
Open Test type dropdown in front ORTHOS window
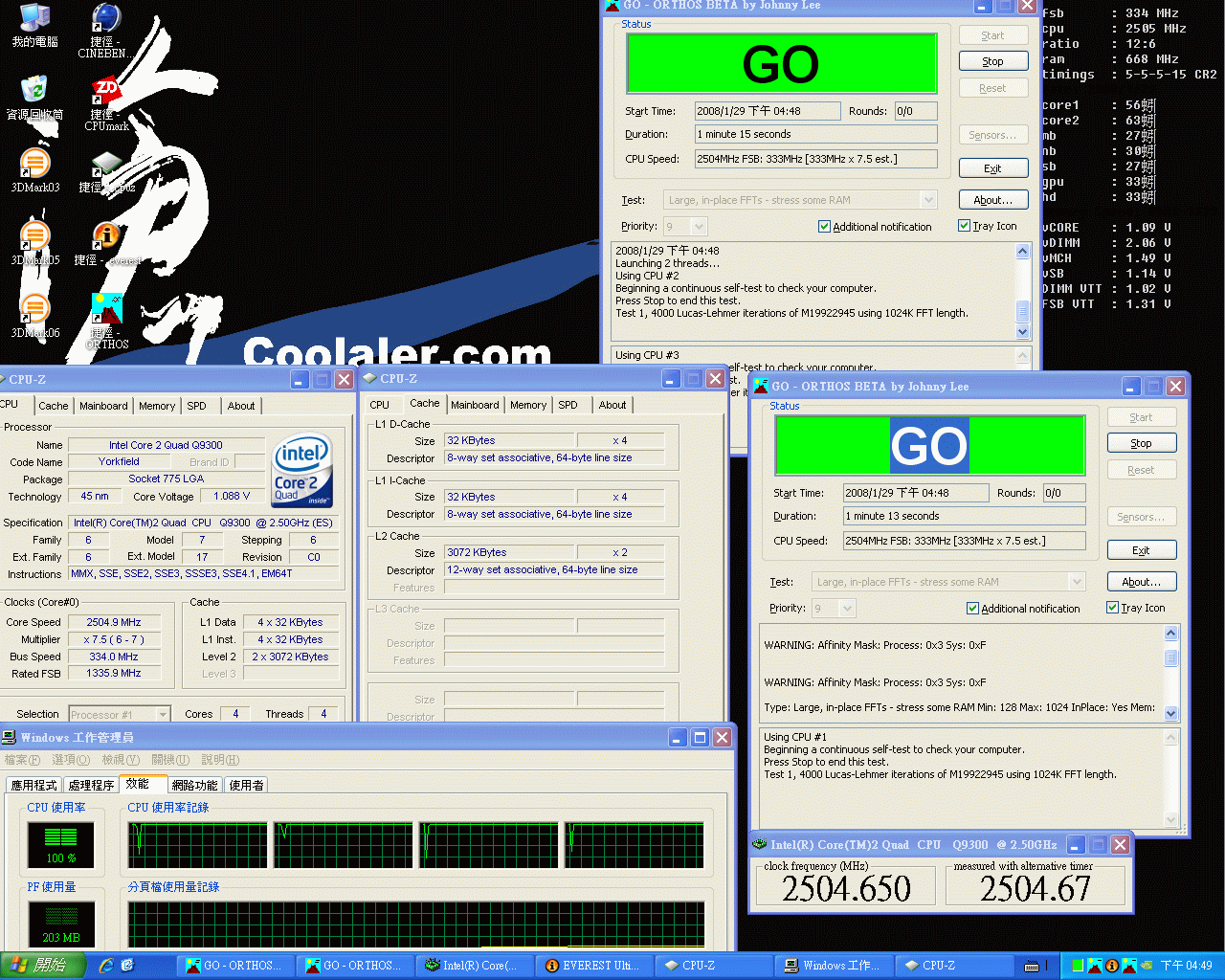pyautogui.click(x=1077, y=582)
